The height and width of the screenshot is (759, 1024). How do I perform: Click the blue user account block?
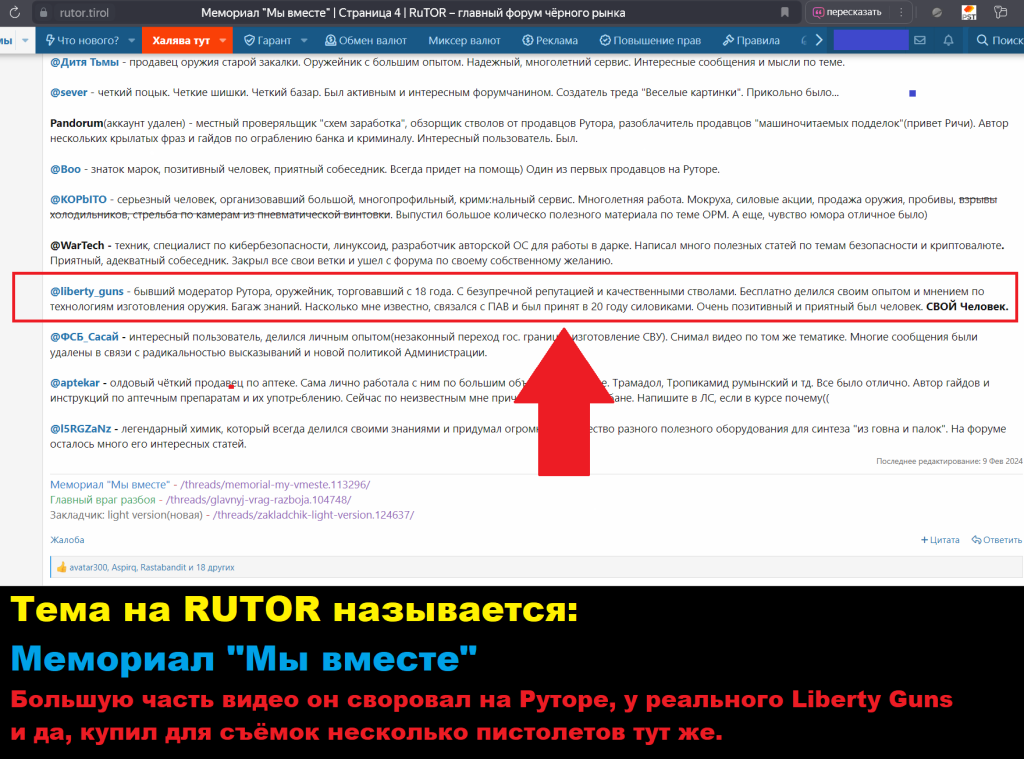pos(871,40)
